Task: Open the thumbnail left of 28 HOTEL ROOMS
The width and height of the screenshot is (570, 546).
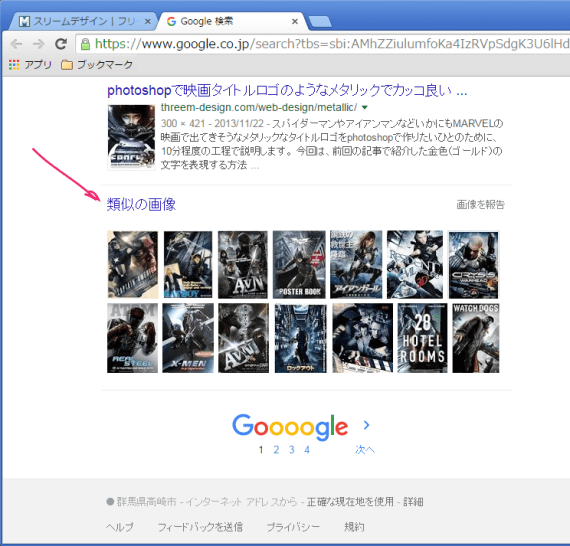Action: tap(362, 338)
